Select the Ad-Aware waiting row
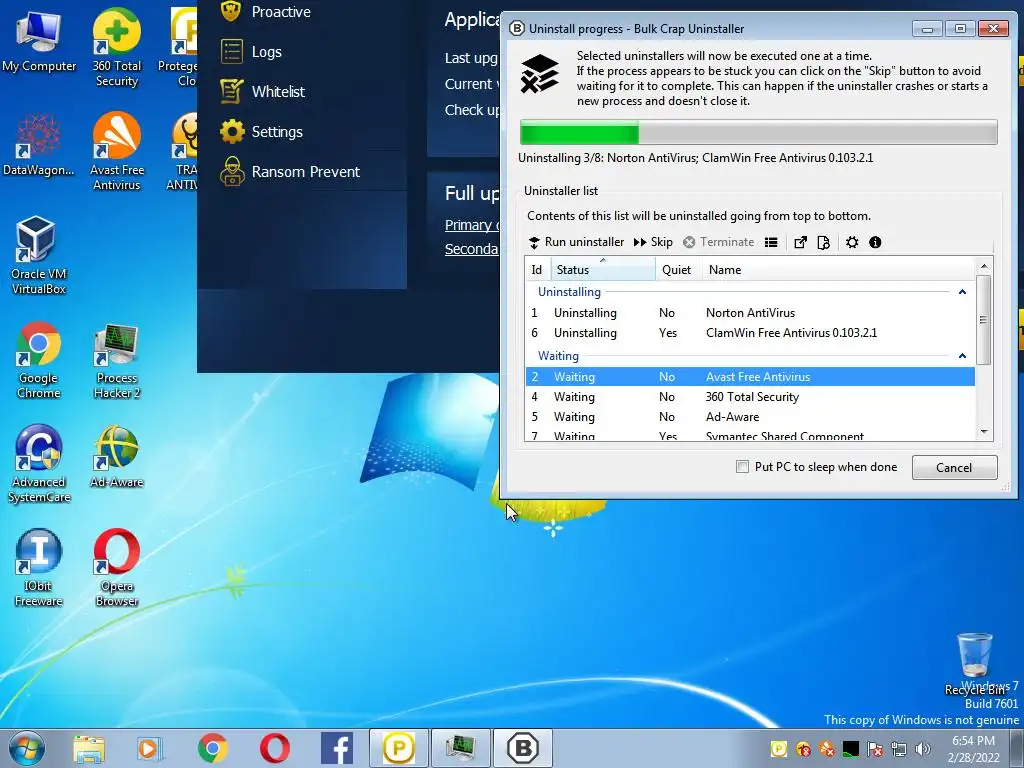Image resolution: width=1024 pixels, height=768 pixels. pos(750,417)
